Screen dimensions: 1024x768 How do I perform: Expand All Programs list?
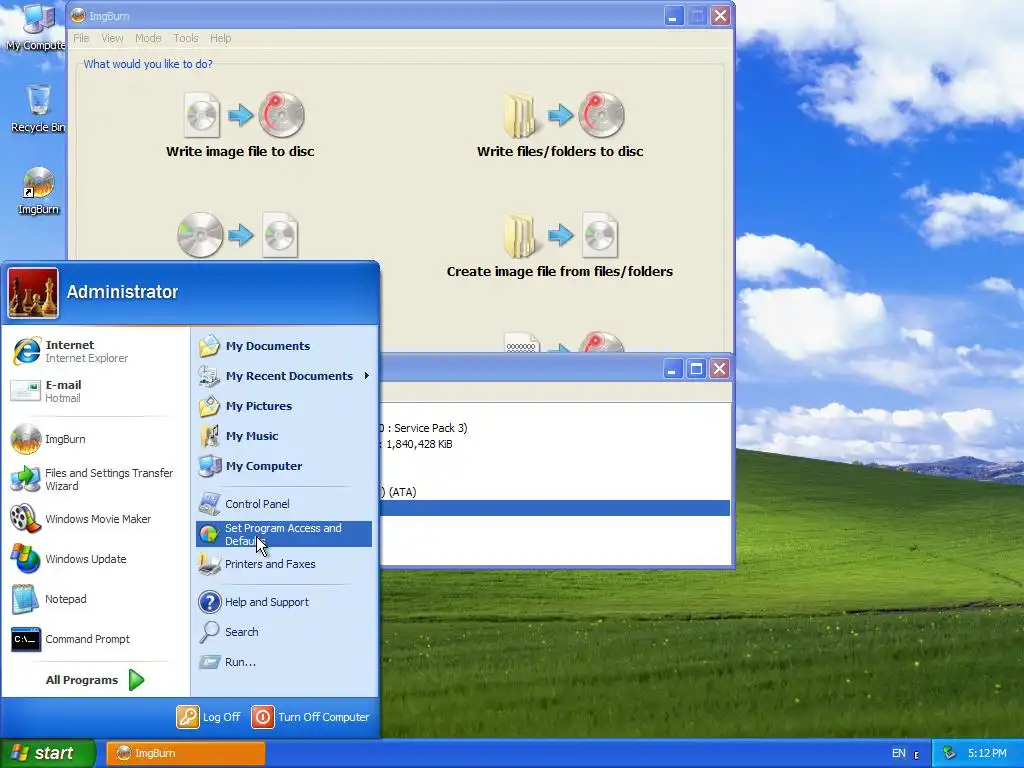coord(95,680)
